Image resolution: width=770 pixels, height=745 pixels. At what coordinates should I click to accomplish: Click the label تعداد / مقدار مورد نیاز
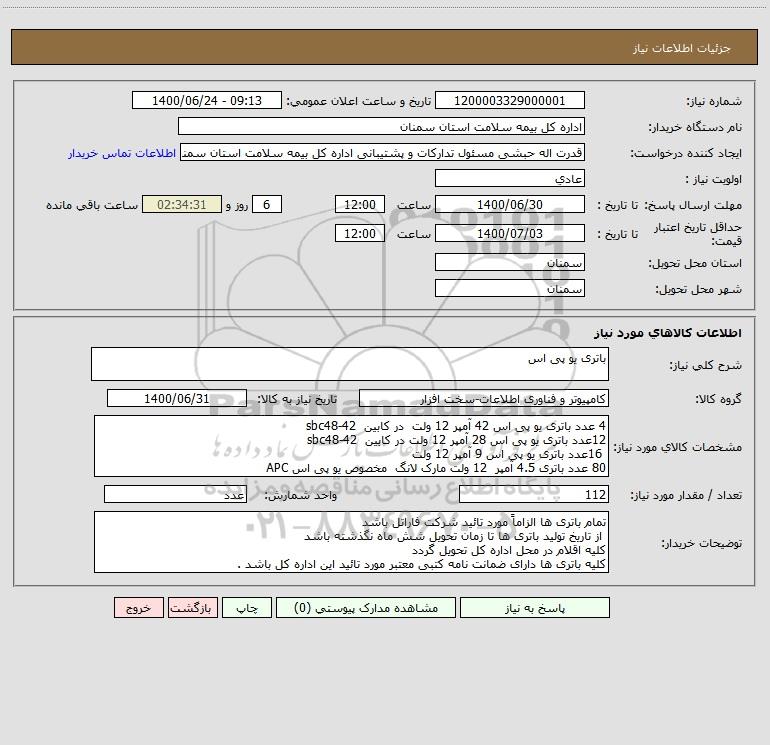686,496
